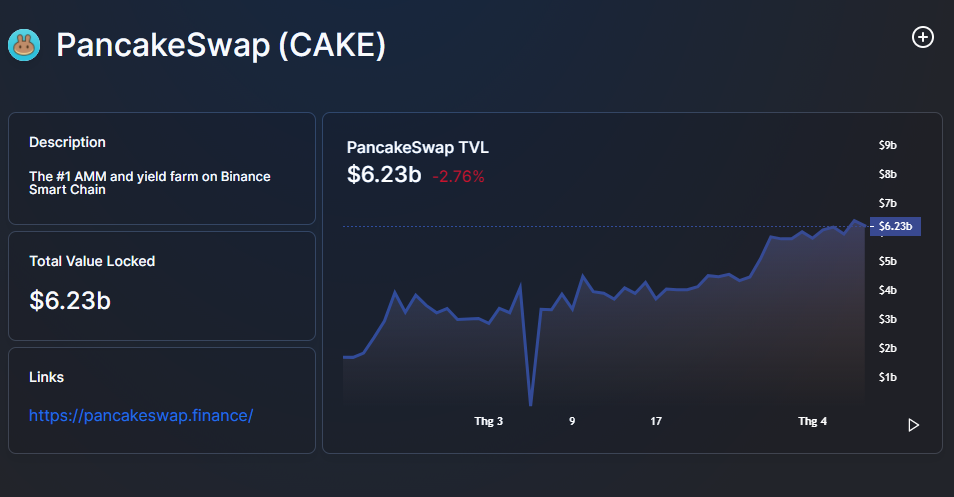954x497 pixels.
Task: Click the Description card heading
Action: [67, 142]
